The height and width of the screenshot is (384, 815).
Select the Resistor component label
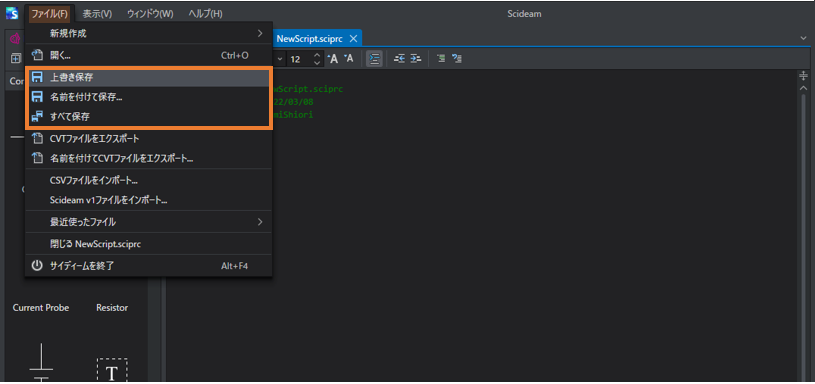point(112,308)
